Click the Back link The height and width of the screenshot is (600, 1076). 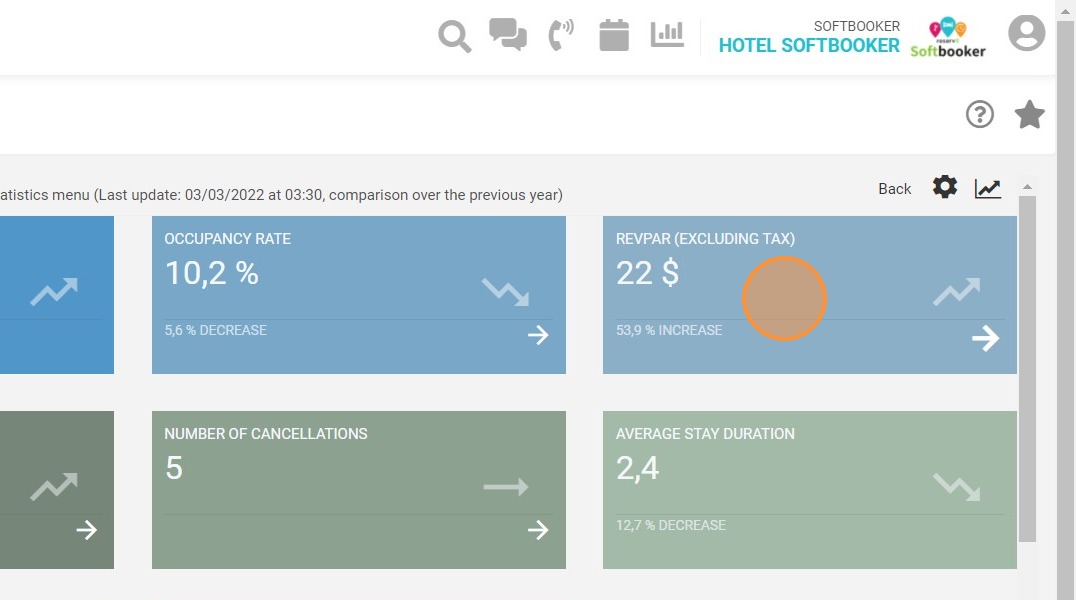894,189
